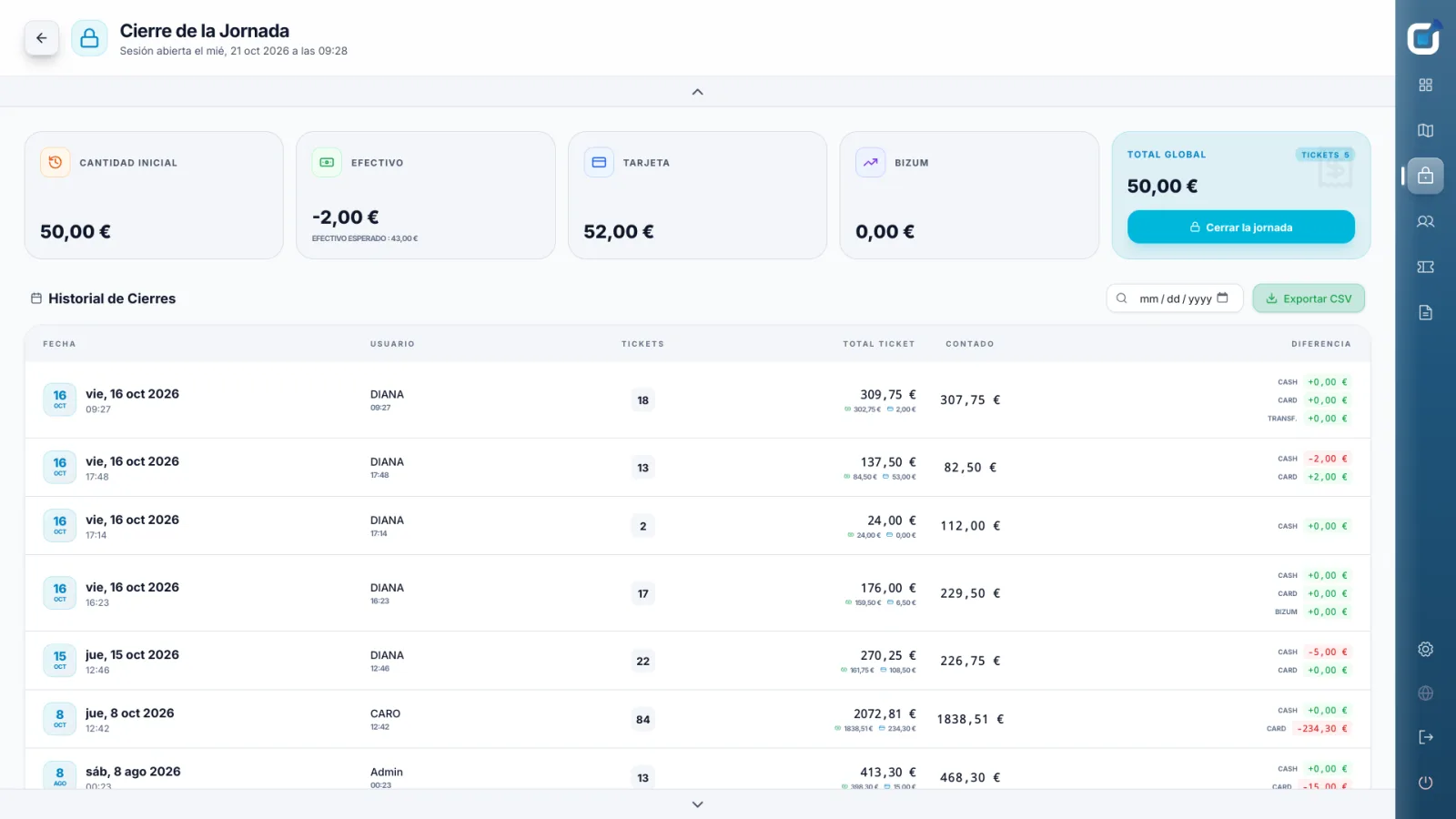The height and width of the screenshot is (819, 1456).
Task: Click the Tarjeta card icon
Action: point(599,162)
